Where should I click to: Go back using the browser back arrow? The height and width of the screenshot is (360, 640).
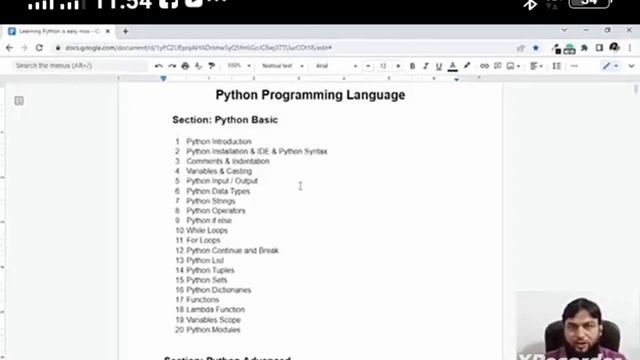pyautogui.click(x=9, y=48)
